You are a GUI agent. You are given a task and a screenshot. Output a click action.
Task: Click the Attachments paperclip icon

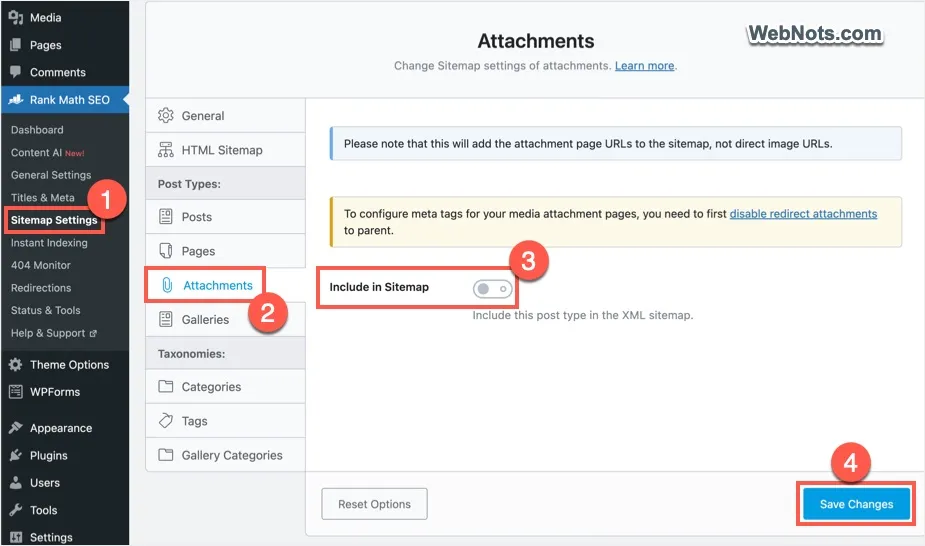tap(167, 285)
